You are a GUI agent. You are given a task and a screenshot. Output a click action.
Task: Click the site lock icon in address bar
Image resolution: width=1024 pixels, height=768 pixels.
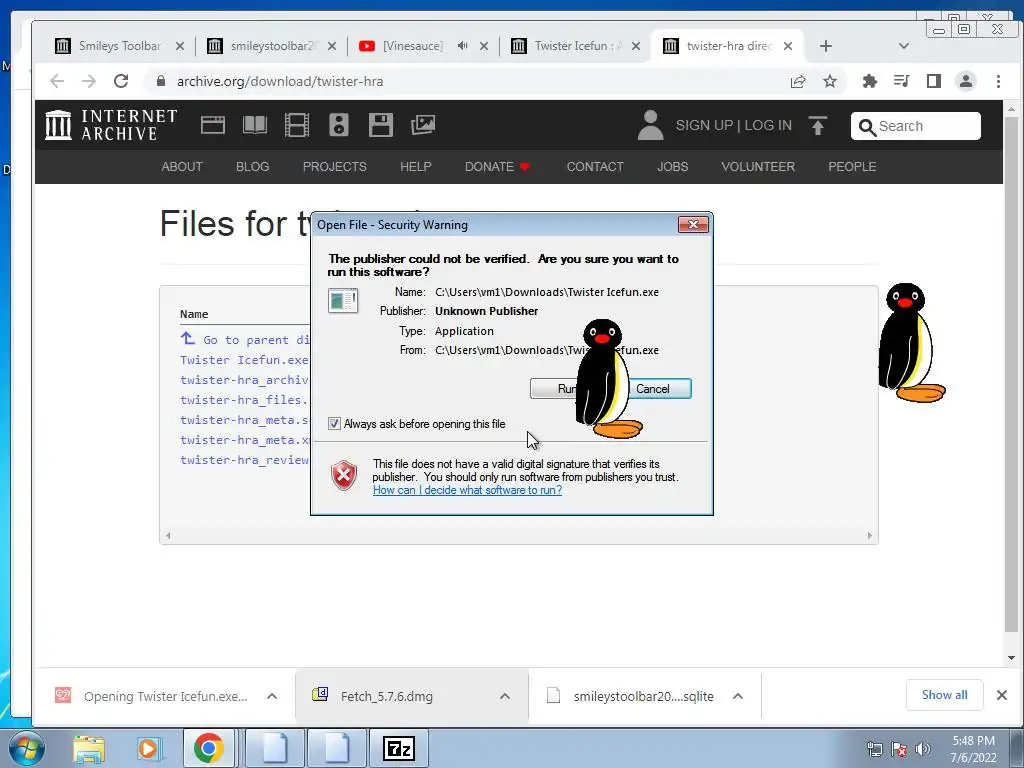click(161, 81)
